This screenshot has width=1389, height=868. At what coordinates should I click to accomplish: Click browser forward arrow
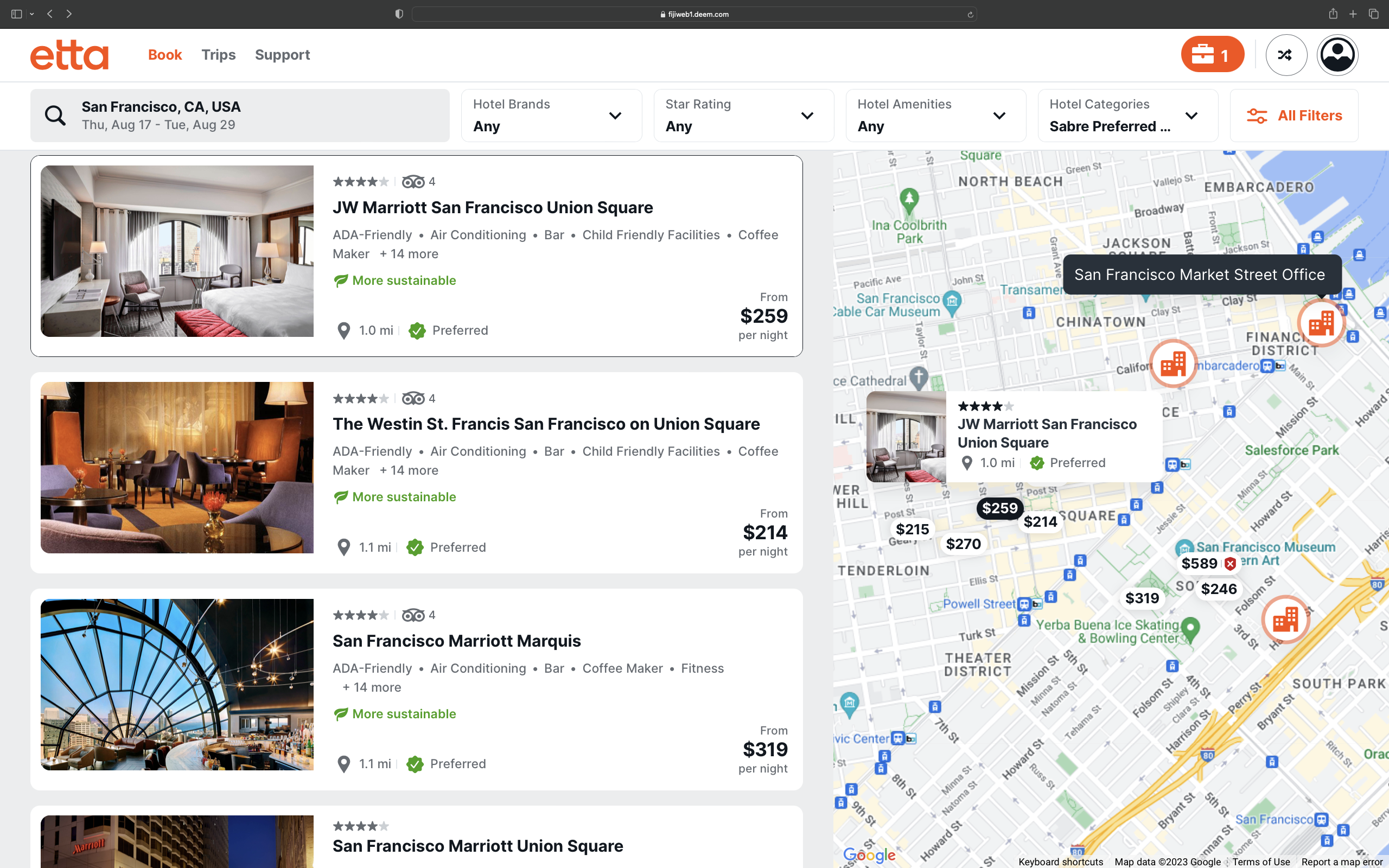click(x=69, y=14)
